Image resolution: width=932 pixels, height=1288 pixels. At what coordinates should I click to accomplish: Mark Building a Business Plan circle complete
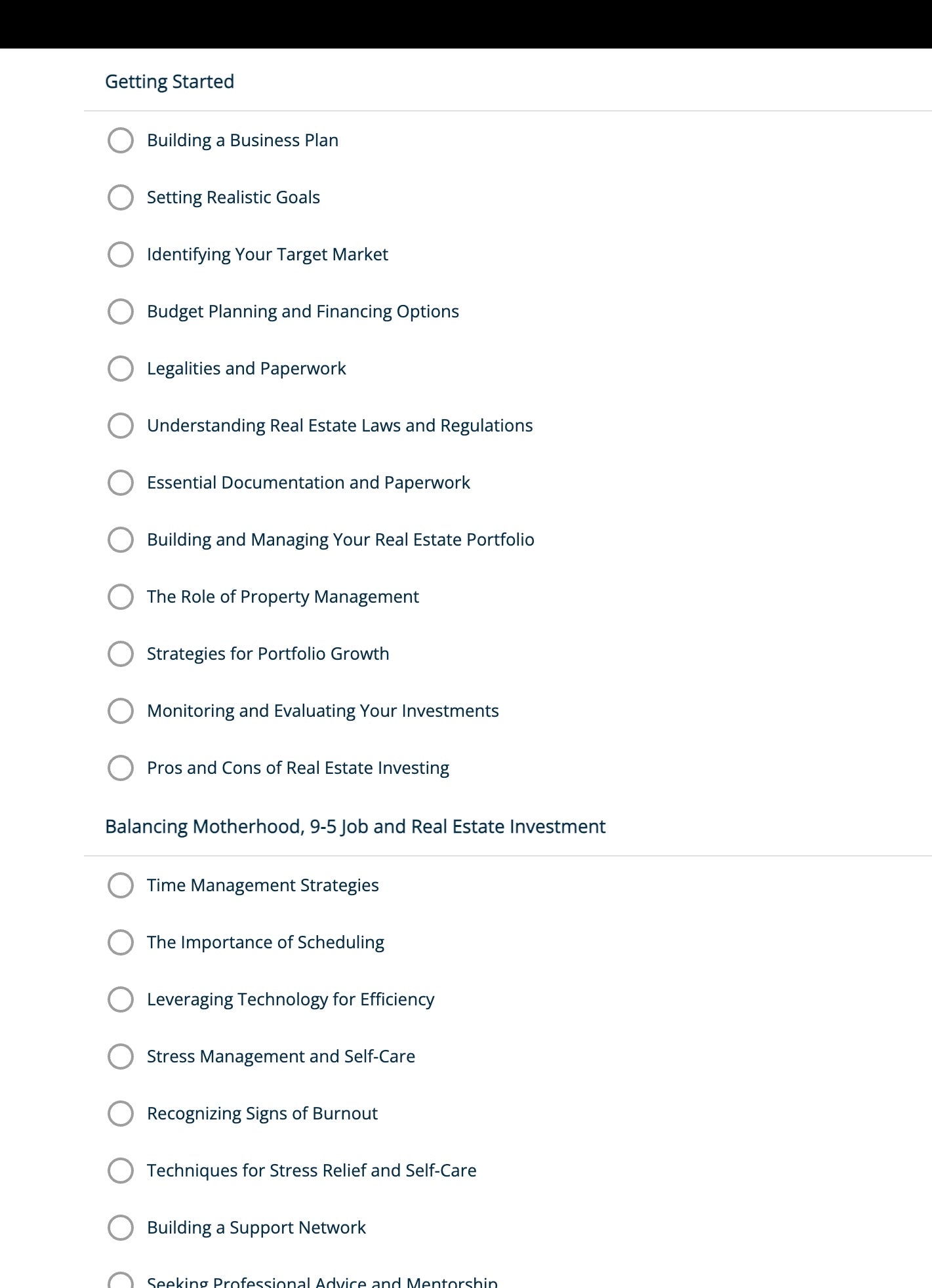pyautogui.click(x=121, y=140)
